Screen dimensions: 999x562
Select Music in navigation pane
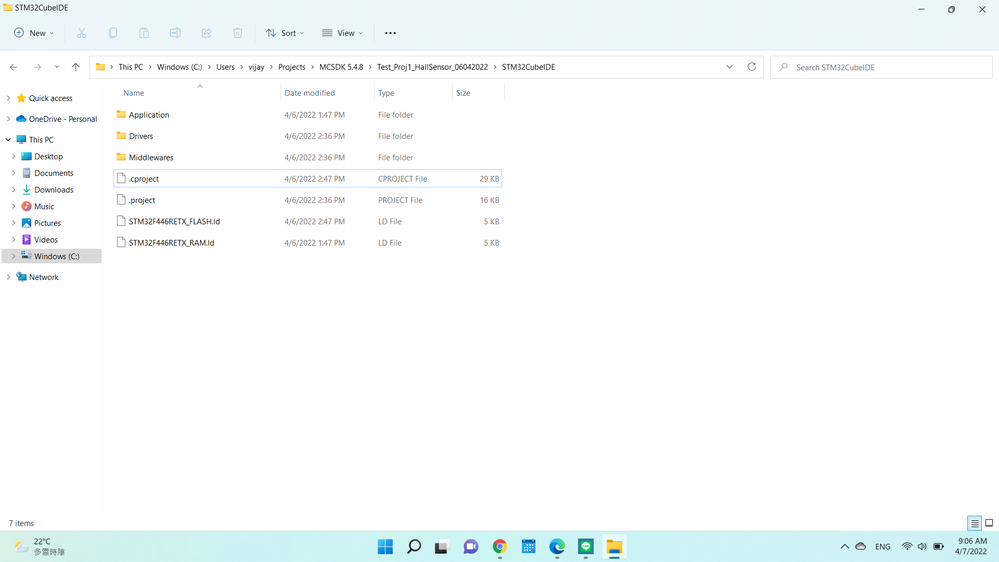point(44,206)
